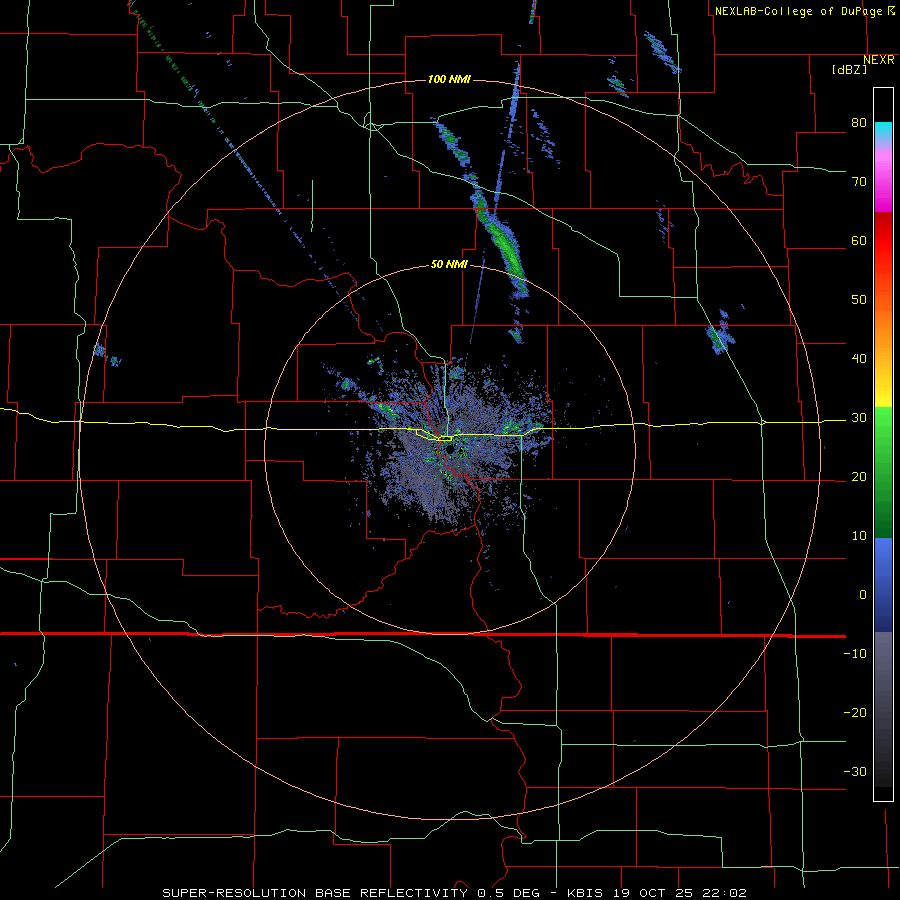This screenshot has height=900, width=900.
Task: Click the 100 NMI range ring label
Action: tap(449, 79)
